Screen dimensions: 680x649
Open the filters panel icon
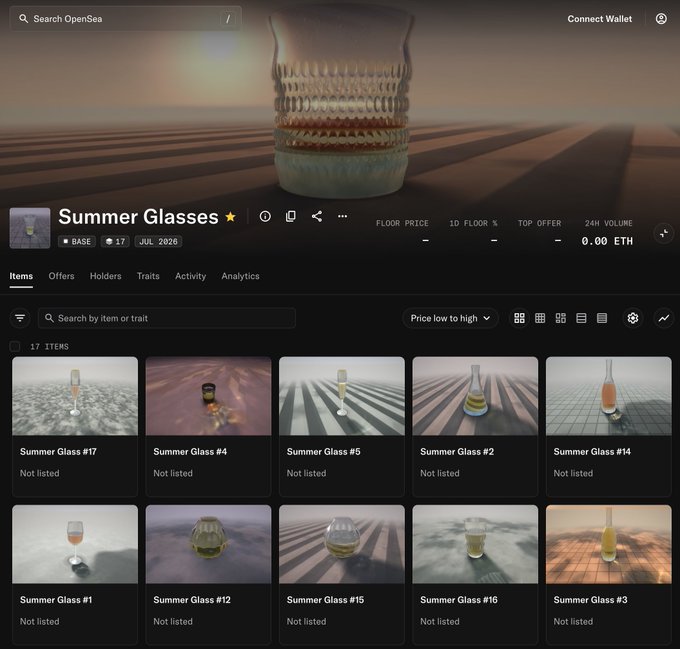20,318
